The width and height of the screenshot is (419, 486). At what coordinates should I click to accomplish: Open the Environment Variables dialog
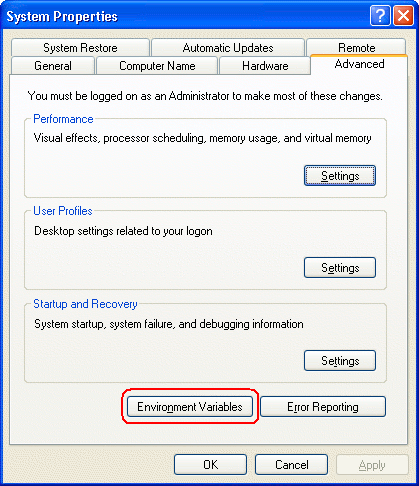(x=190, y=407)
